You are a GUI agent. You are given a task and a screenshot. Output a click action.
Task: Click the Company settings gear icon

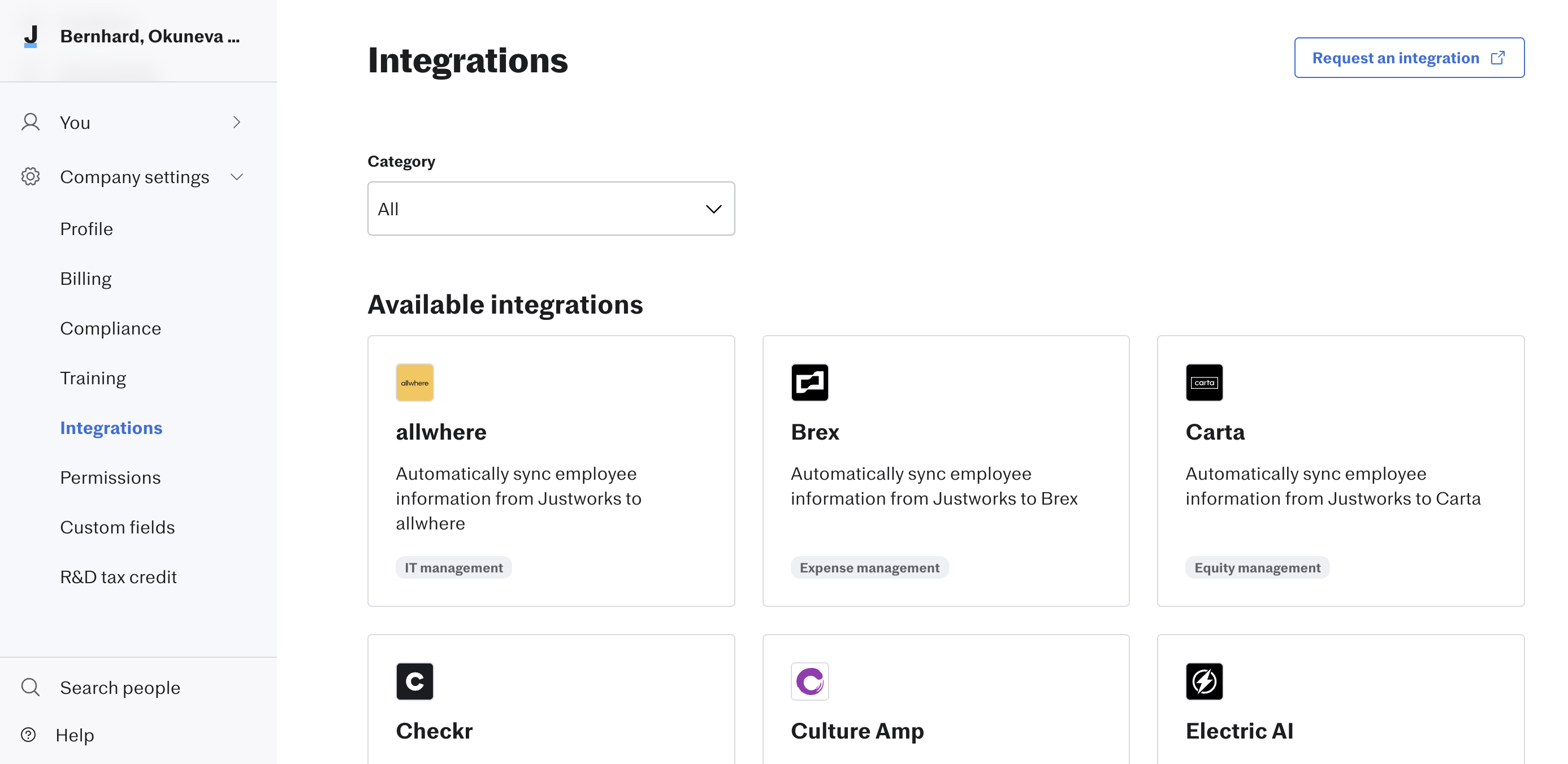[x=31, y=176]
